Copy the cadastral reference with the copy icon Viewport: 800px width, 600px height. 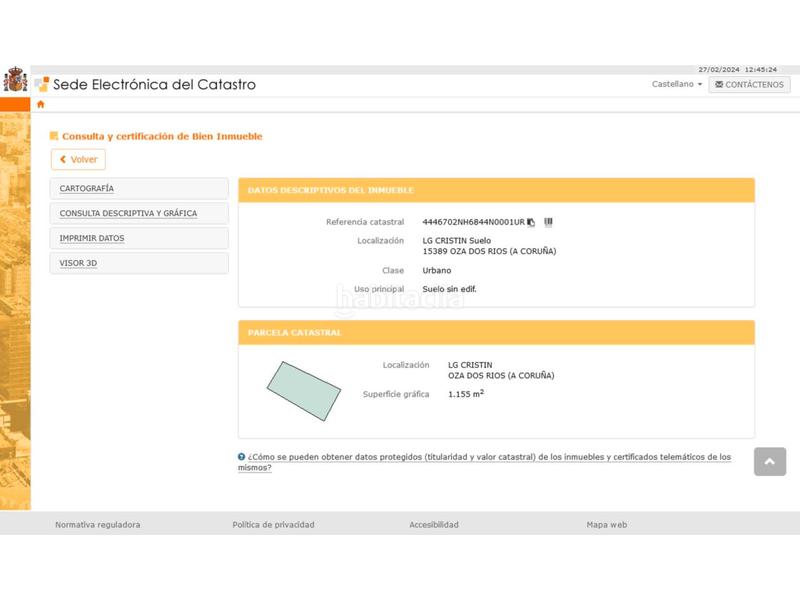pos(532,222)
